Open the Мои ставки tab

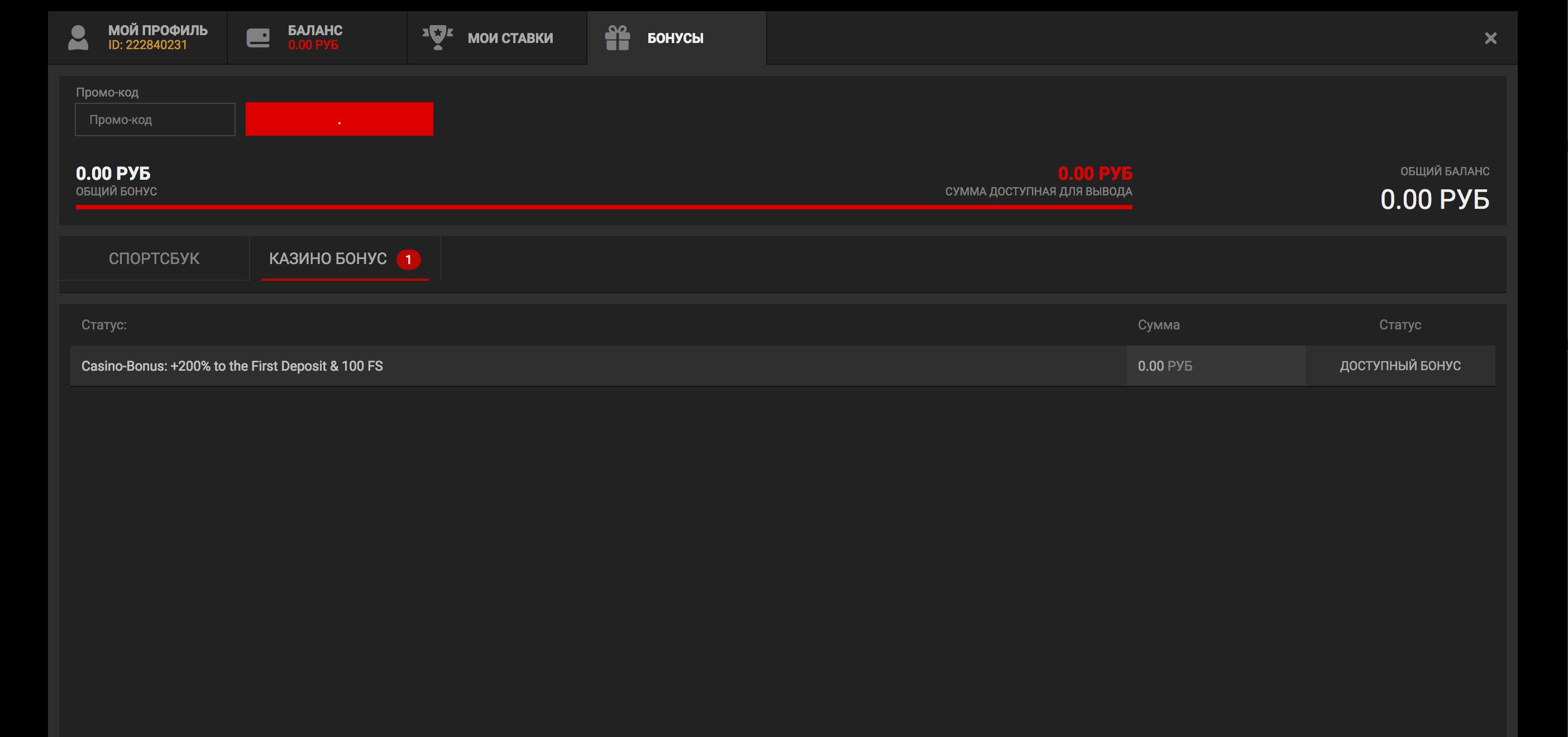tap(510, 39)
